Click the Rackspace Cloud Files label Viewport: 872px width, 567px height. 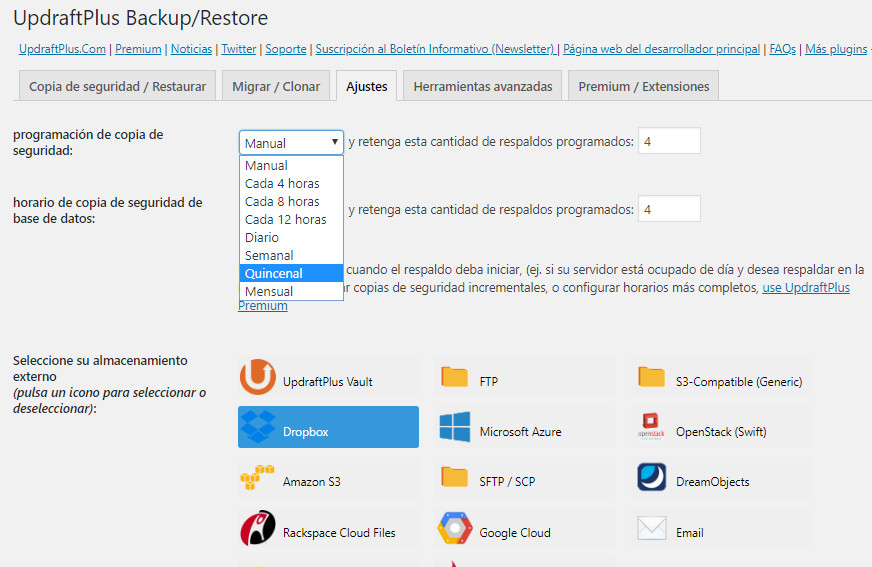(x=339, y=533)
